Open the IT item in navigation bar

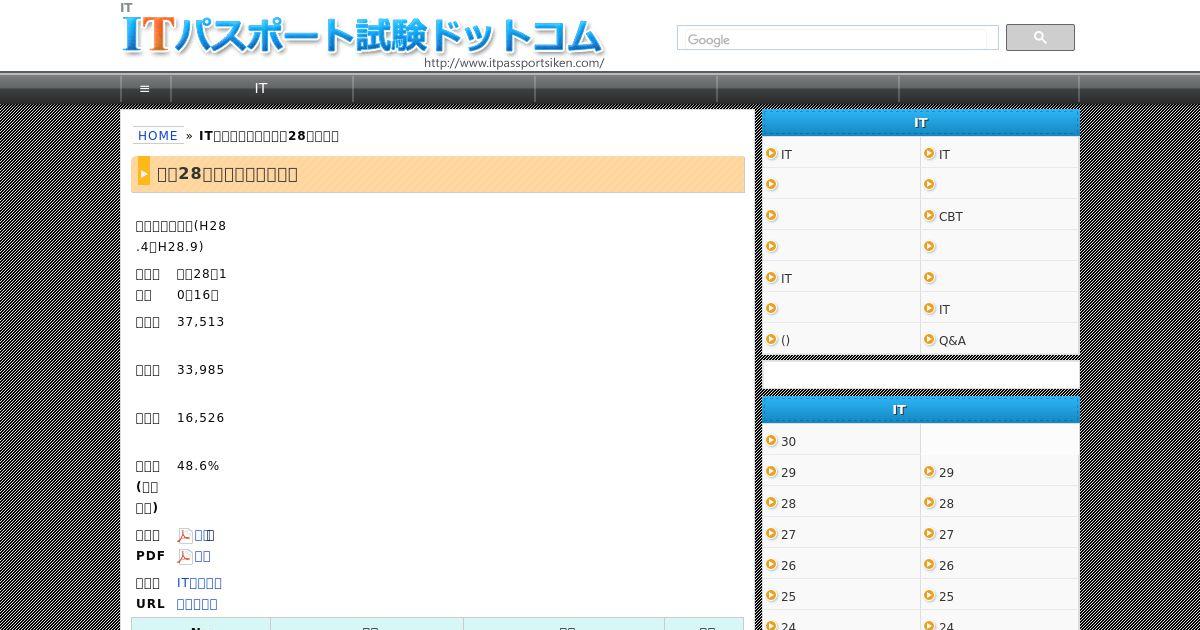(261, 88)
